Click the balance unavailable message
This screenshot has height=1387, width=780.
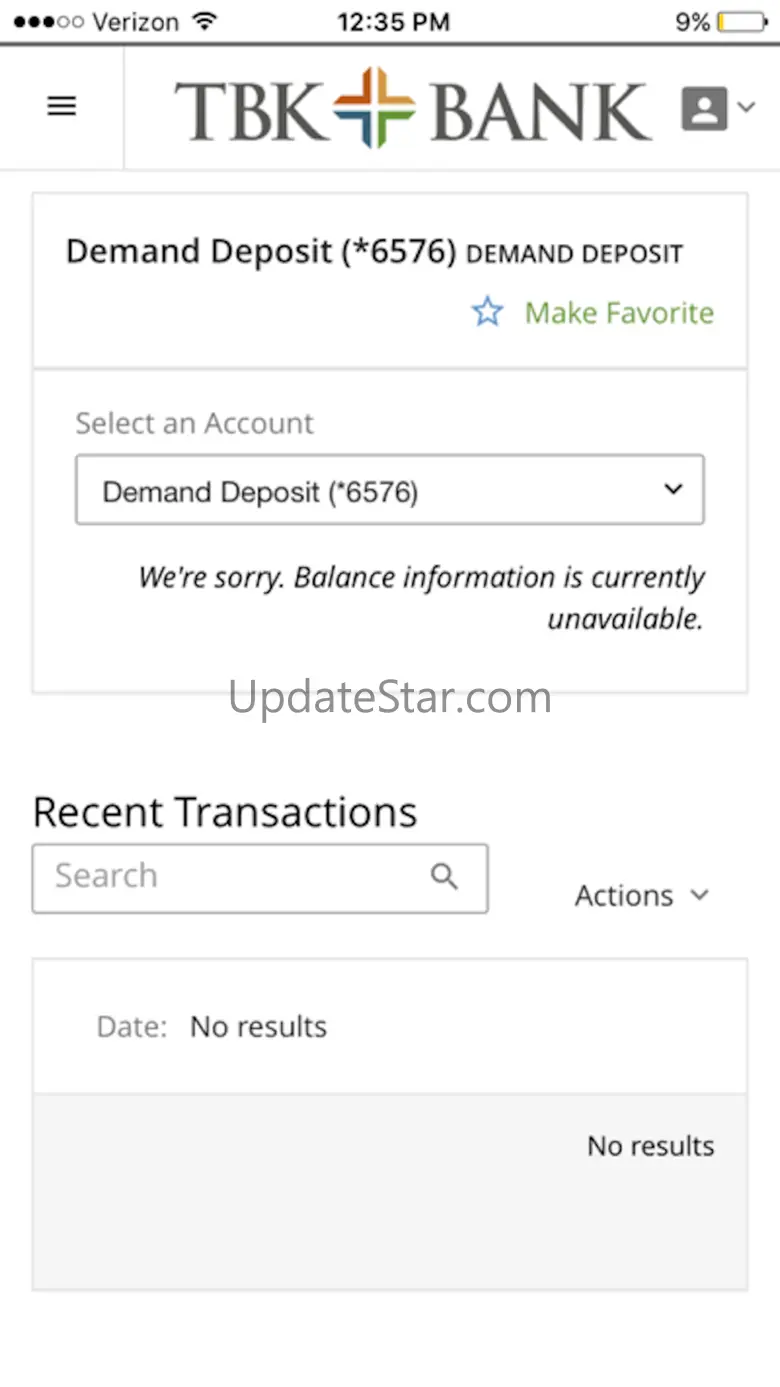pos(421,597)
